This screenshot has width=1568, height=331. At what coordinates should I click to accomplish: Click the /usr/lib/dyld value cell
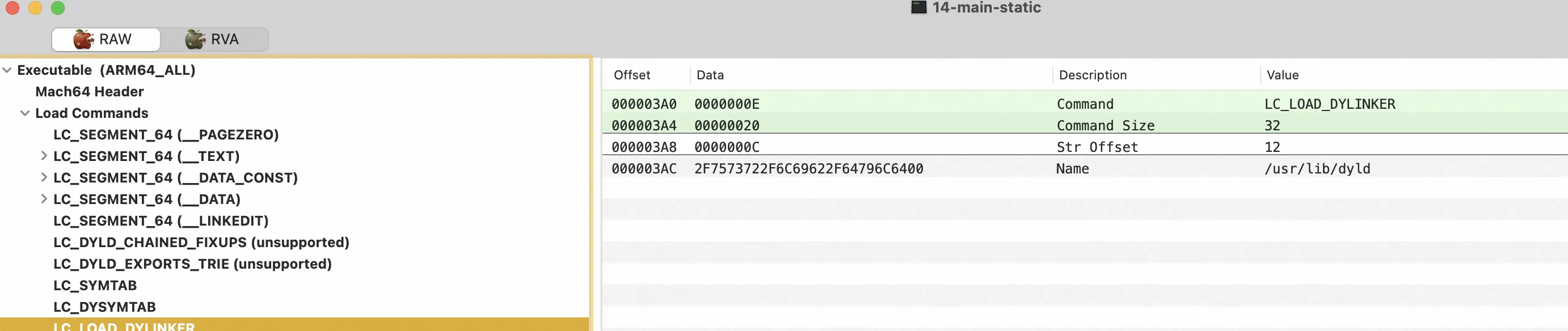(x=1317, y=169)
